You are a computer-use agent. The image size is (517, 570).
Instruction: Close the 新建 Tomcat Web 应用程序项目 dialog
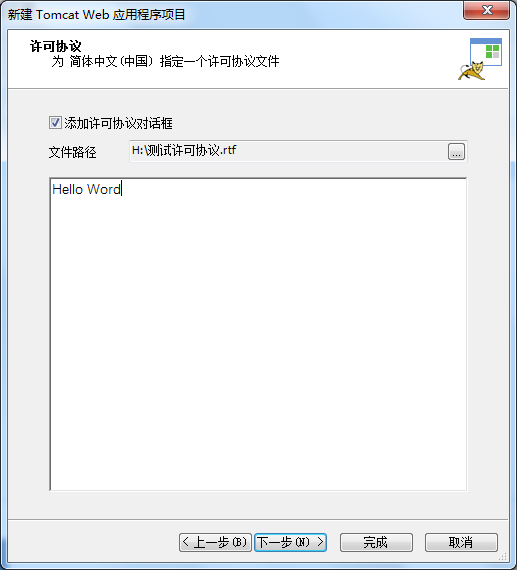coord(486,10)
